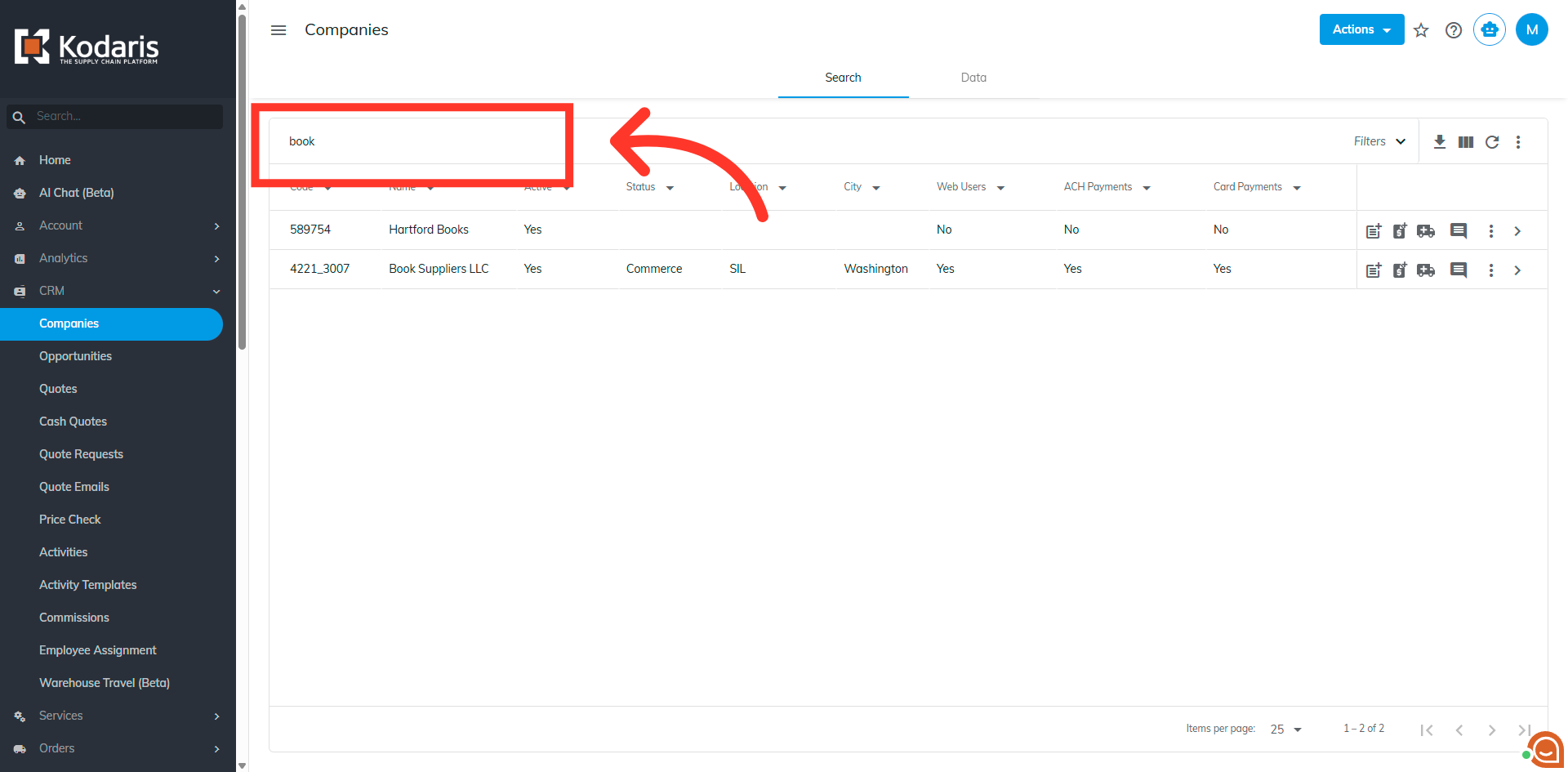Screen dimensions: 1568x772
Task: Open the Web Users column dropdown
Action: point(1000,188)
